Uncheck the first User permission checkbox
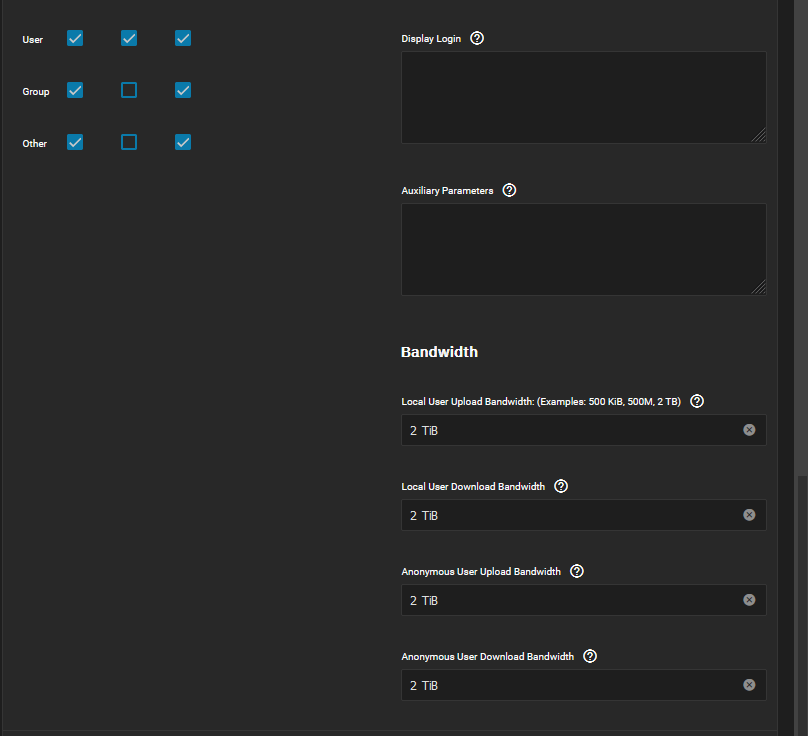The height and width of the screenshot is (736, 808). pyautogui.click(x=75, y=38)
